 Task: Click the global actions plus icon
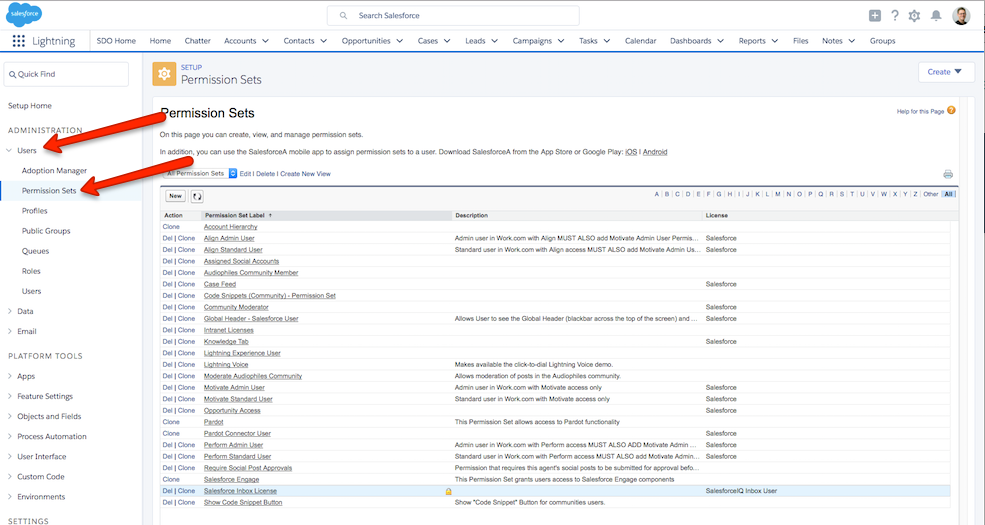(x=874, y=16)
